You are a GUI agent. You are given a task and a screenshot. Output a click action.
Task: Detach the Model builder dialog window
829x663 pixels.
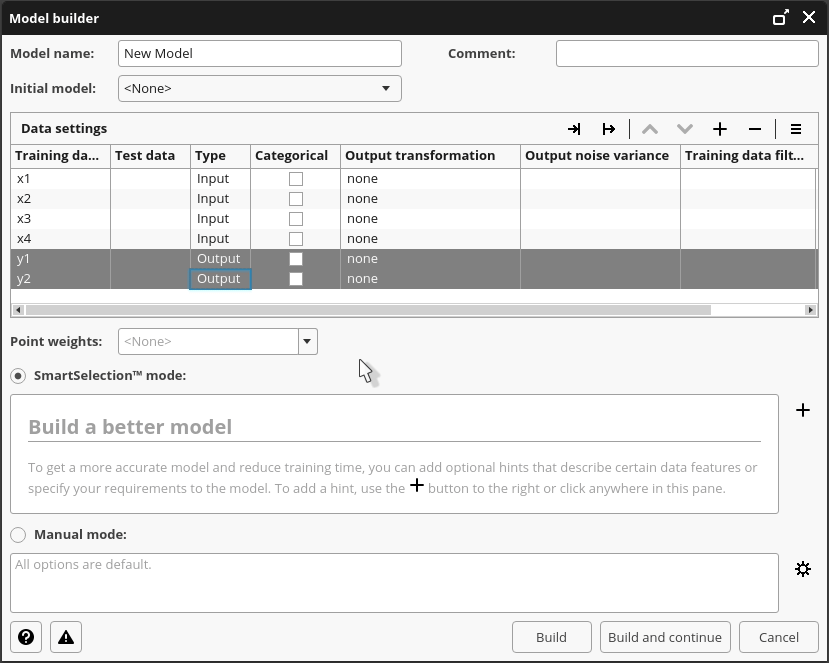(781, 17)
